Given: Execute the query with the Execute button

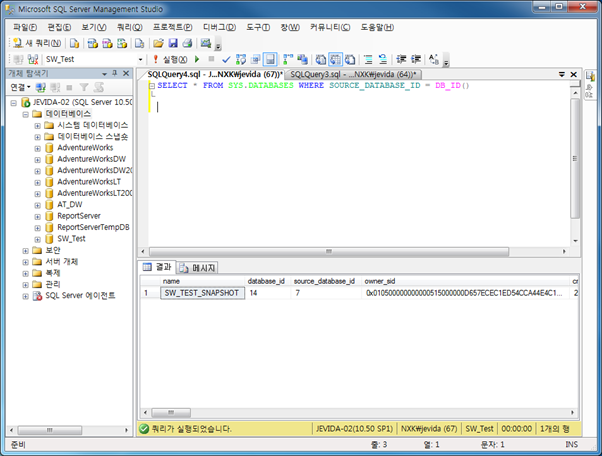Looking at the screenshot, I should pyautogui.click(x=170, y=59).
